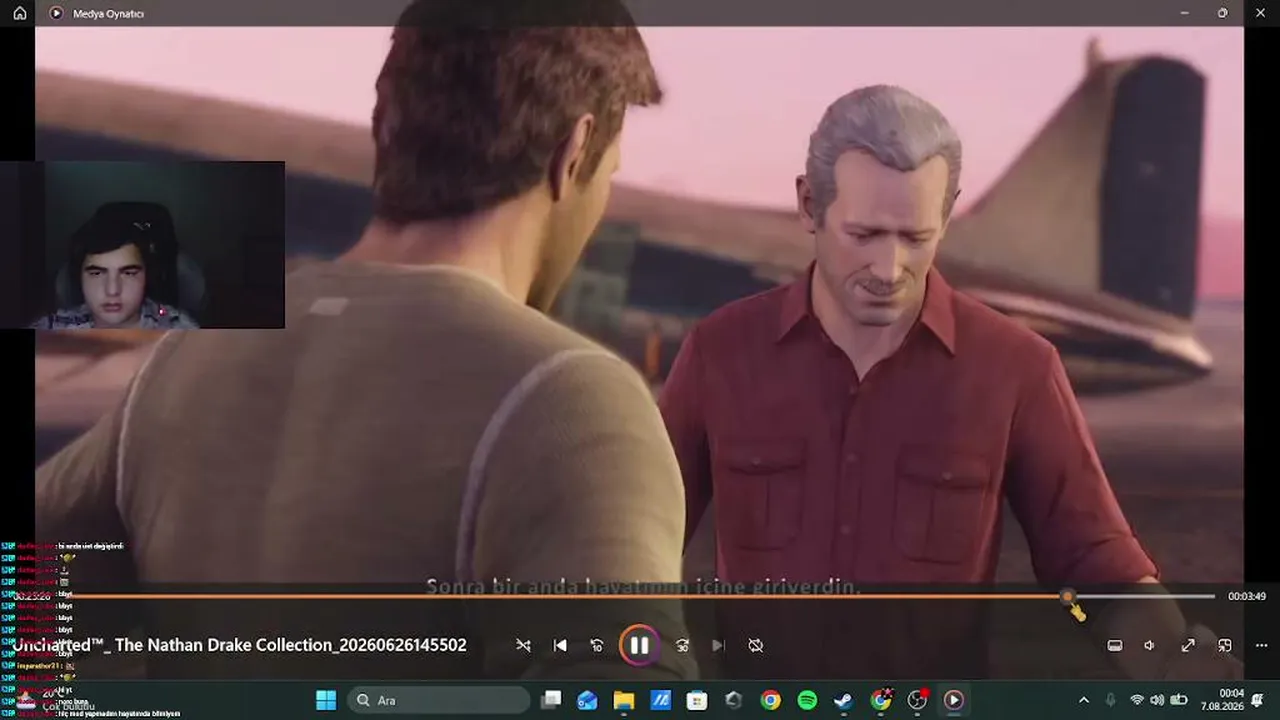Open Wi-Fi network settings in tray
1280x720 pixels.
(x=1136, y=700)
